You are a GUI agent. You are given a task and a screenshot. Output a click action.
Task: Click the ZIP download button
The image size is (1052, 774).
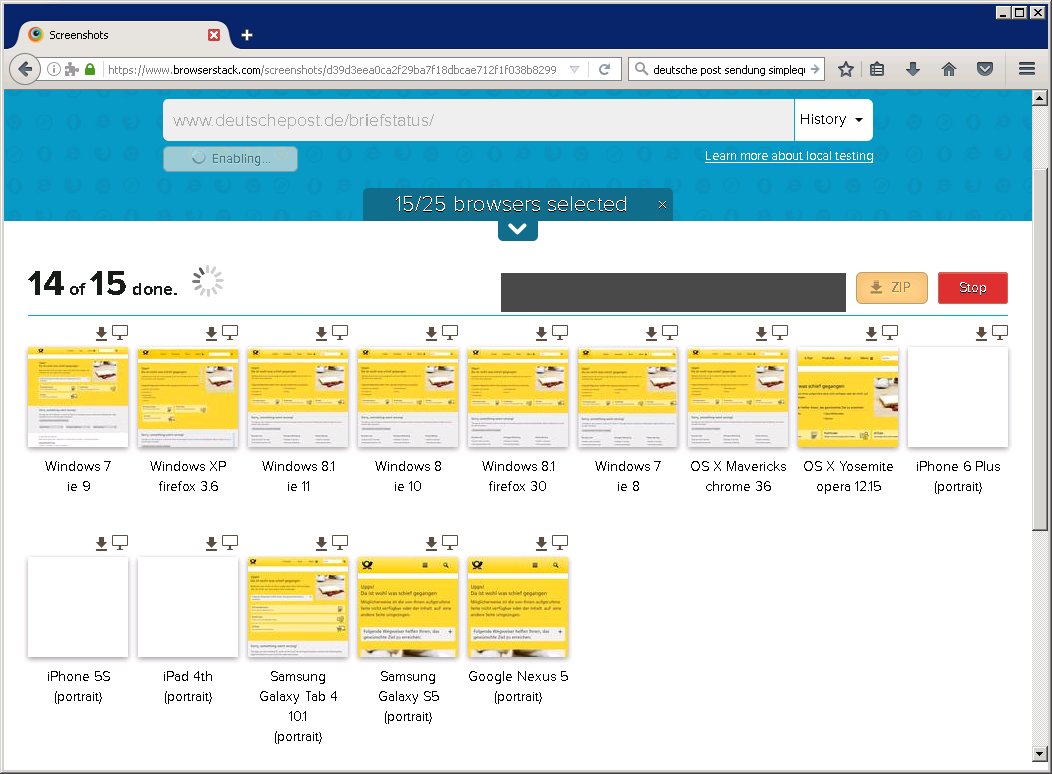(x=891, y=288)
